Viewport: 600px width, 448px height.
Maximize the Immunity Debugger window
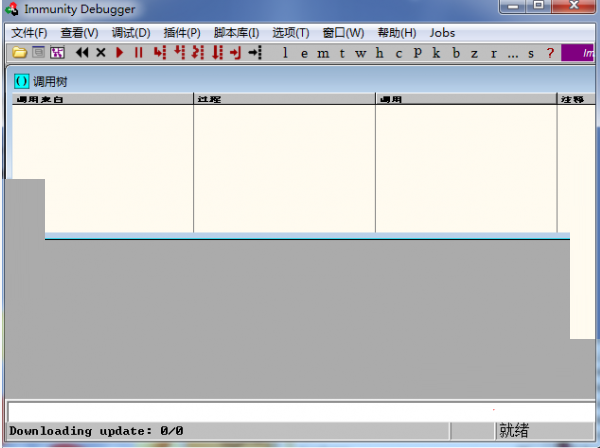(539, 6)
